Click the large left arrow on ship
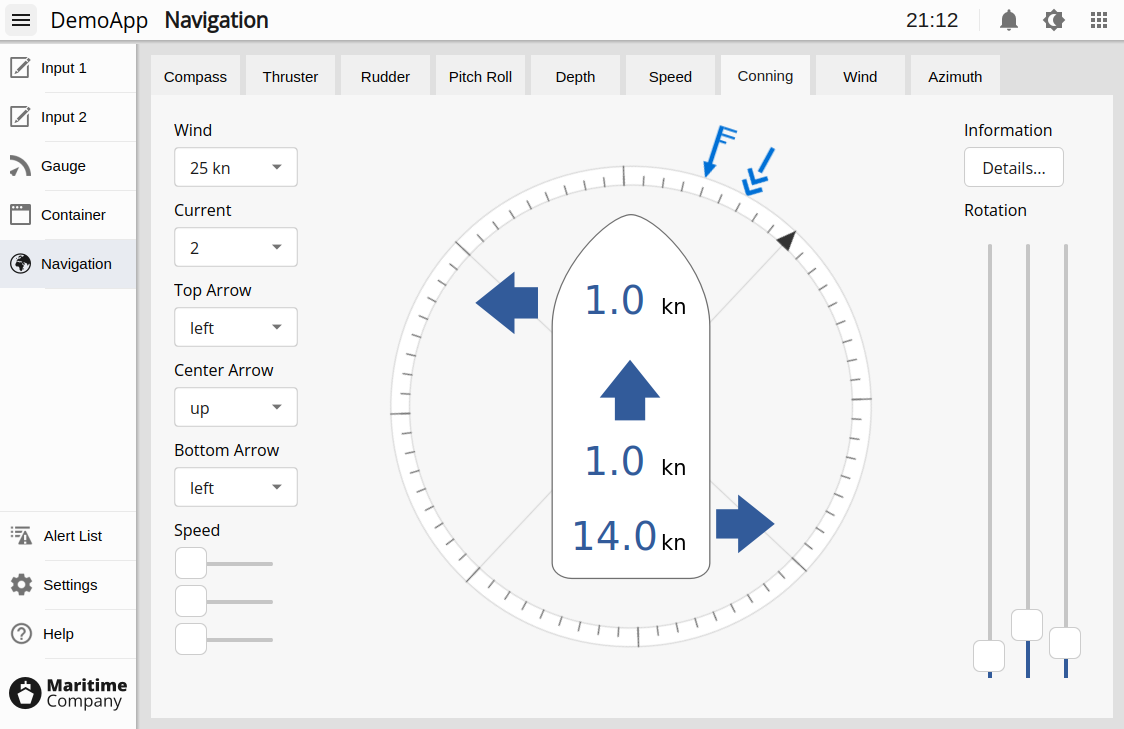 507,302
